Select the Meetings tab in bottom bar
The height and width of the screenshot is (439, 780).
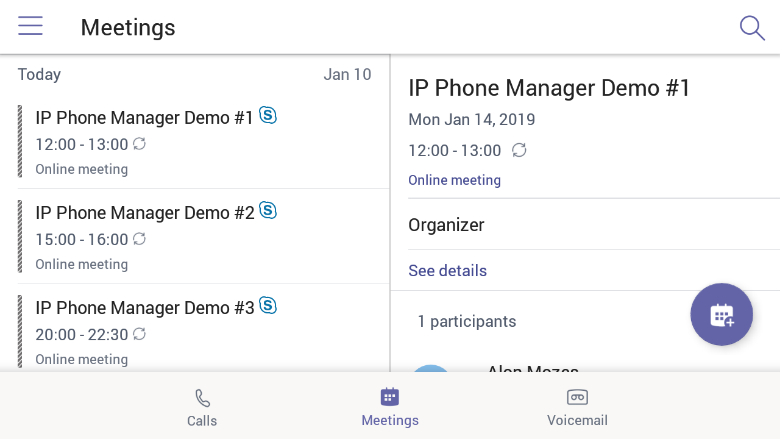tap(390, 408)
